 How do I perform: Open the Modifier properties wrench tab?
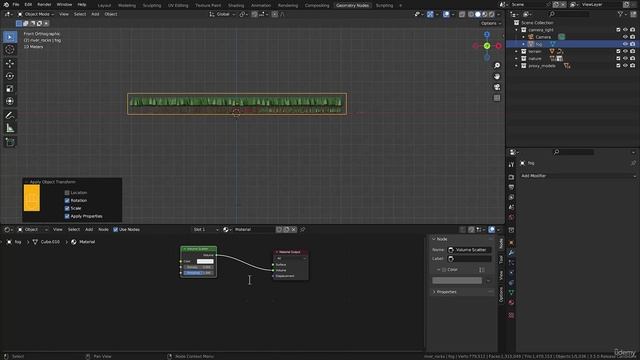(511, 253)
